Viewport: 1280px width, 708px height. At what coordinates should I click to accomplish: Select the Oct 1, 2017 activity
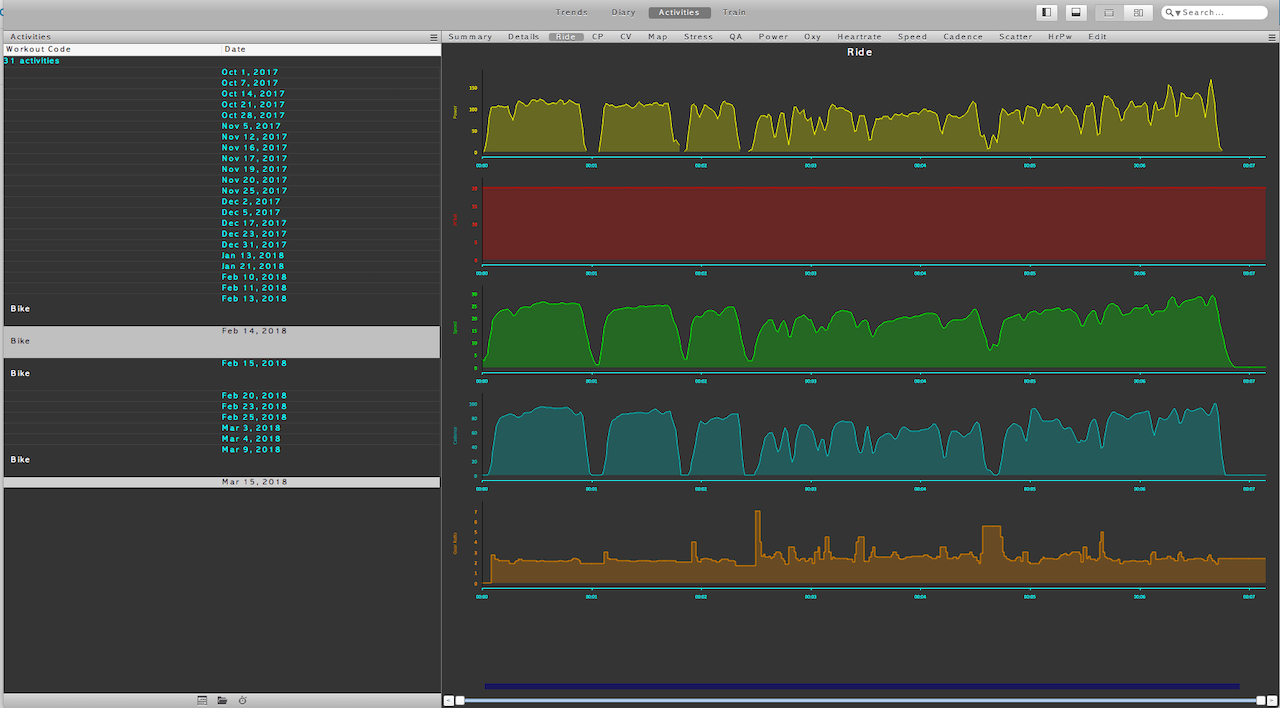pyautogui.click(x=250, y=72)
